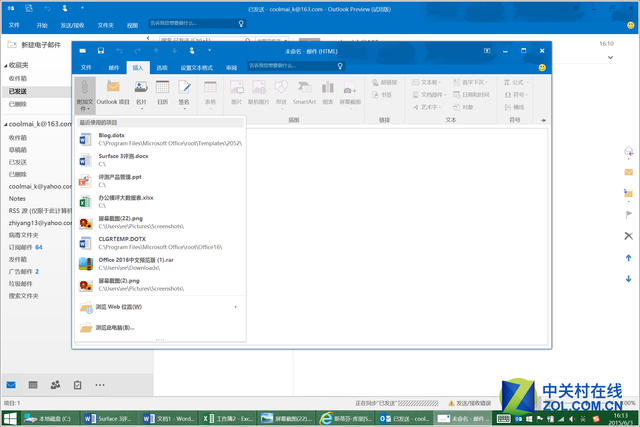The image size is (640, 427).
Task: Open Folder (文件夹) tab in main Outlook
Action: 106,25
